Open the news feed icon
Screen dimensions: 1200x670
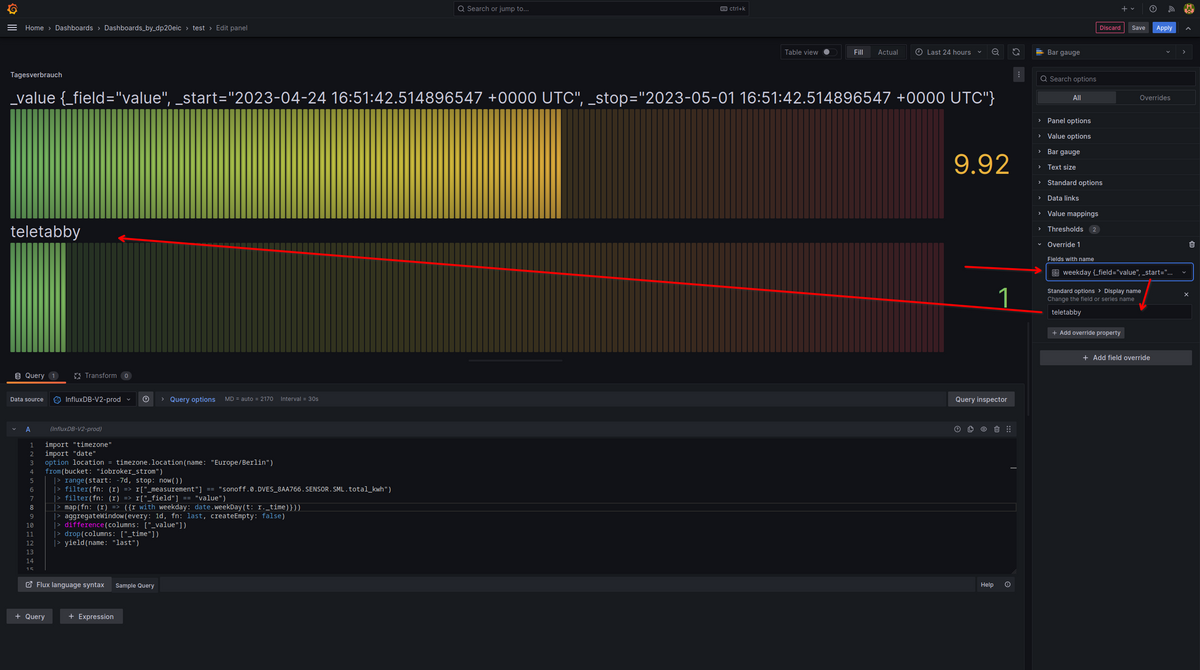click(x=1171, y=8)
